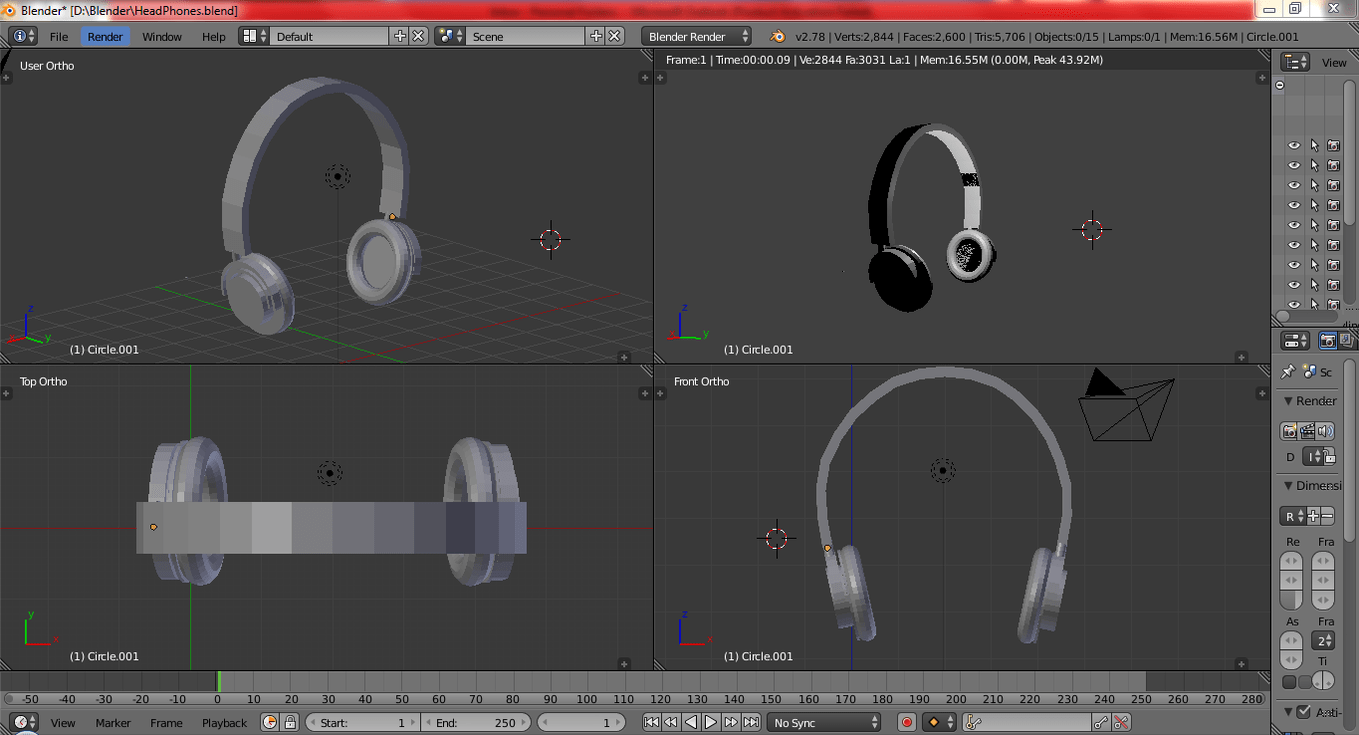
Task: Click the View button in the timeline header
Action: pyautogui.click(x=63, y=723)
